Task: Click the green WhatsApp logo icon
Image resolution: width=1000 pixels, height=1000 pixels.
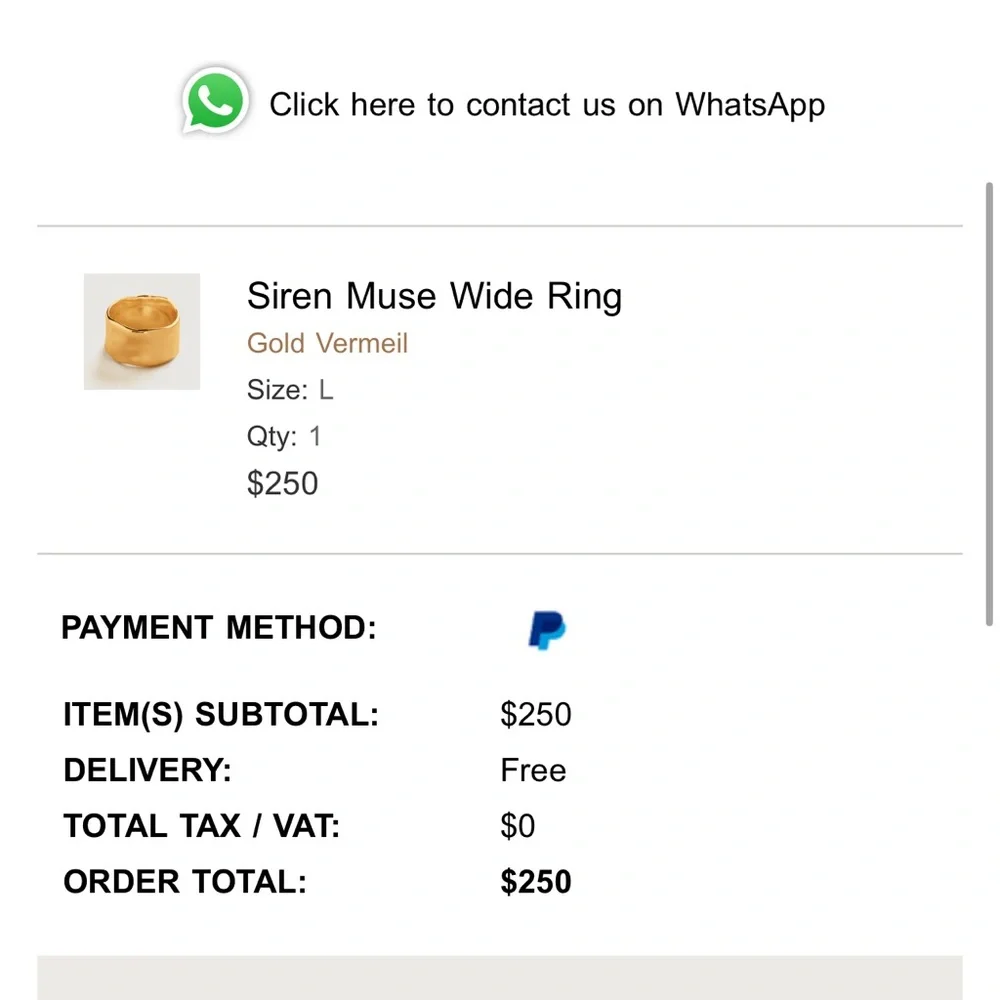Action: tap(214, 100)
